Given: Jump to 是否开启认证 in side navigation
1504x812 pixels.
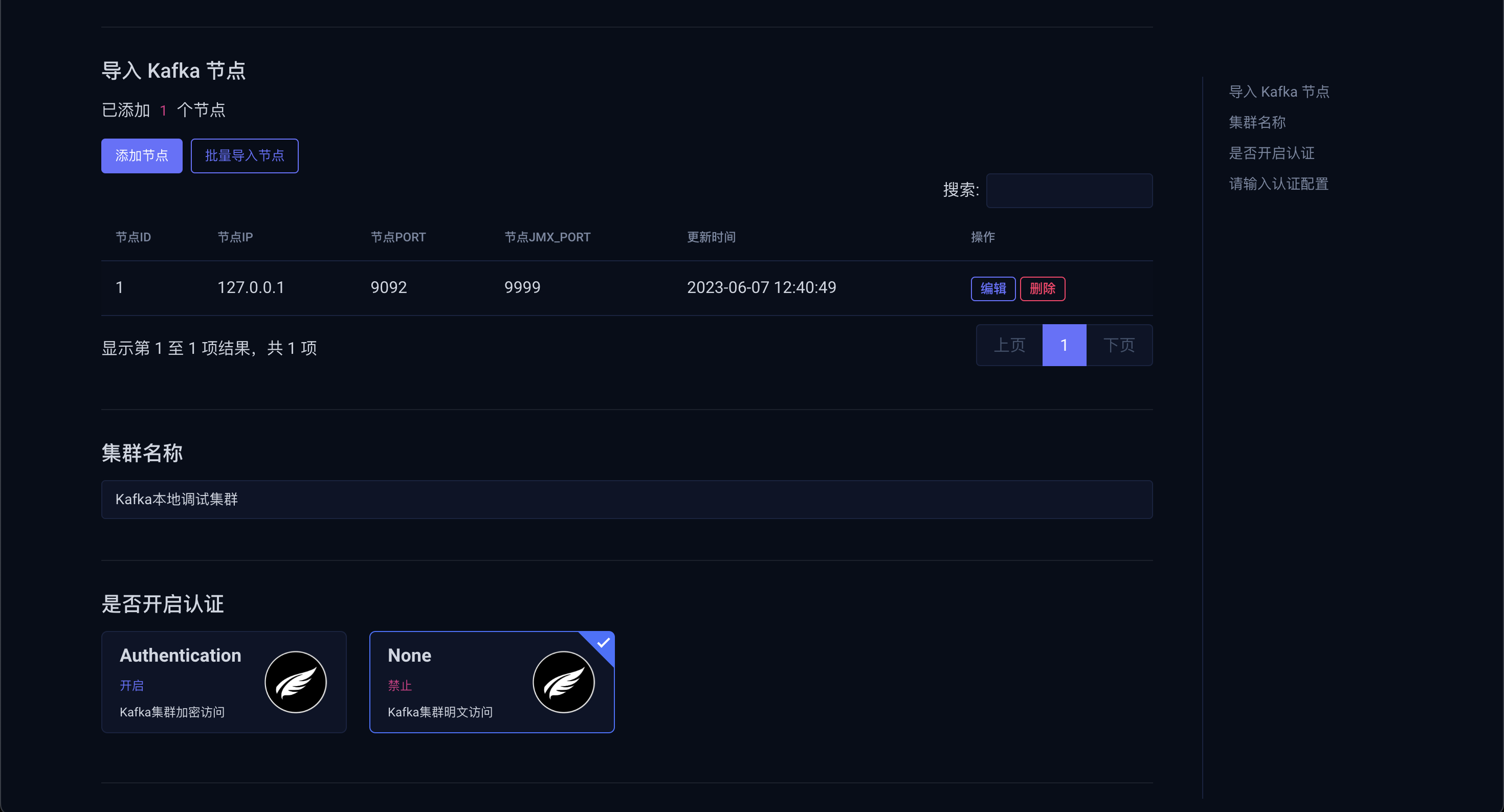Looking at the screenshot, I should pyautogui.click(x=1271, y=153).
